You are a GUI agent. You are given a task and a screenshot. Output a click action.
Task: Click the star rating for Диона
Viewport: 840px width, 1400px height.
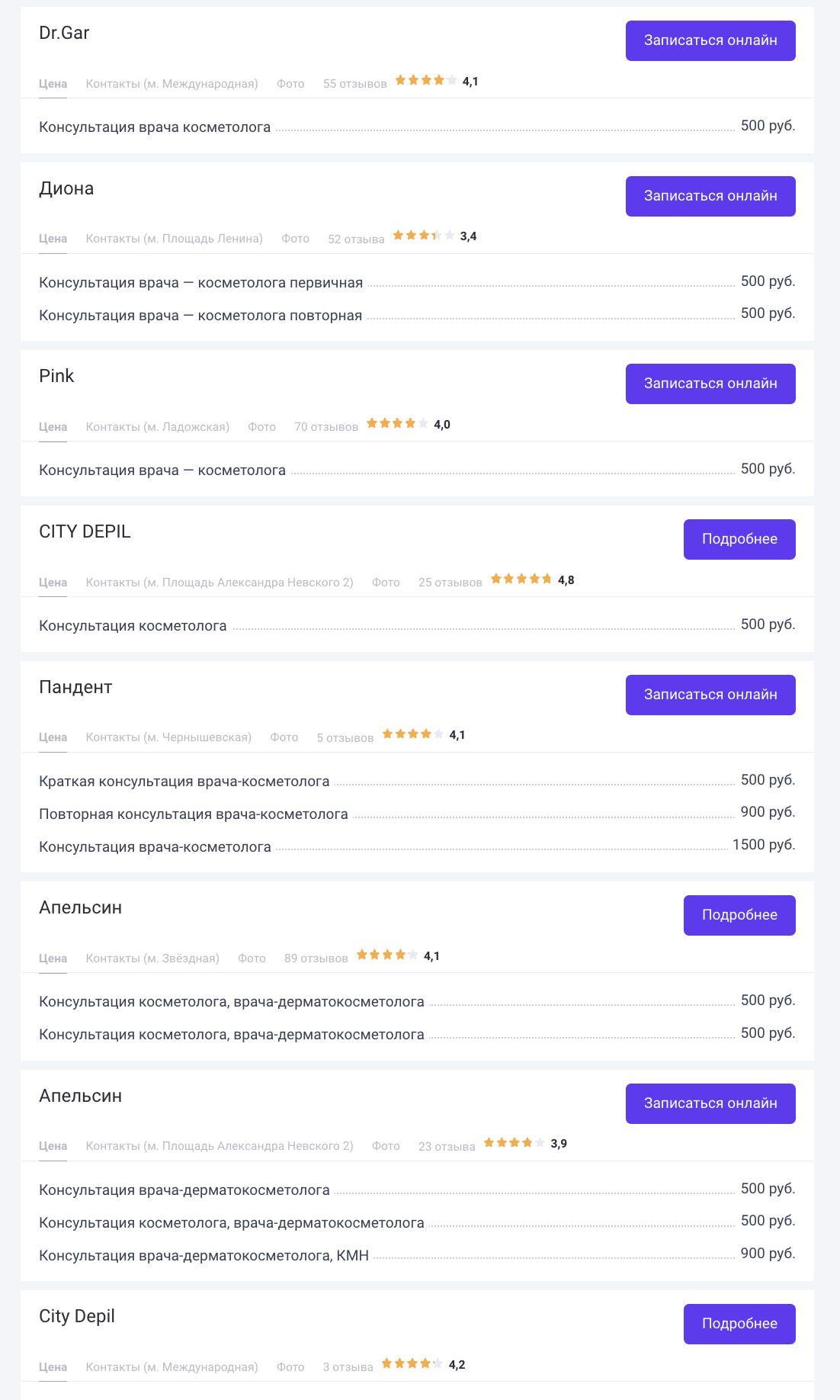(x=424, y=236)
